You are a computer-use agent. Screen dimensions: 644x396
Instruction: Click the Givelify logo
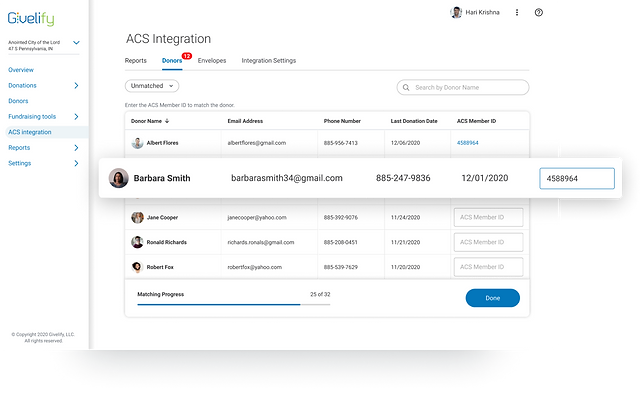[31, 18]
